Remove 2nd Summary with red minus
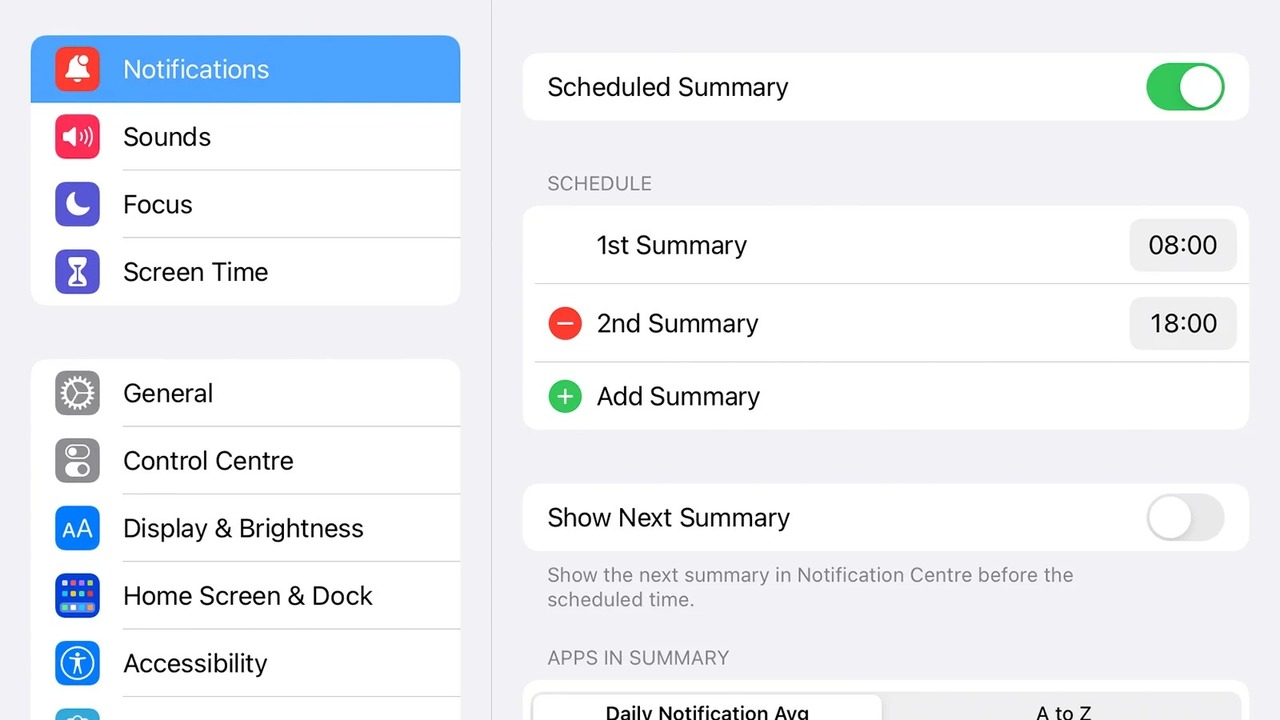1280x720 pixels. pyautogui.click(x=565, y=323)
